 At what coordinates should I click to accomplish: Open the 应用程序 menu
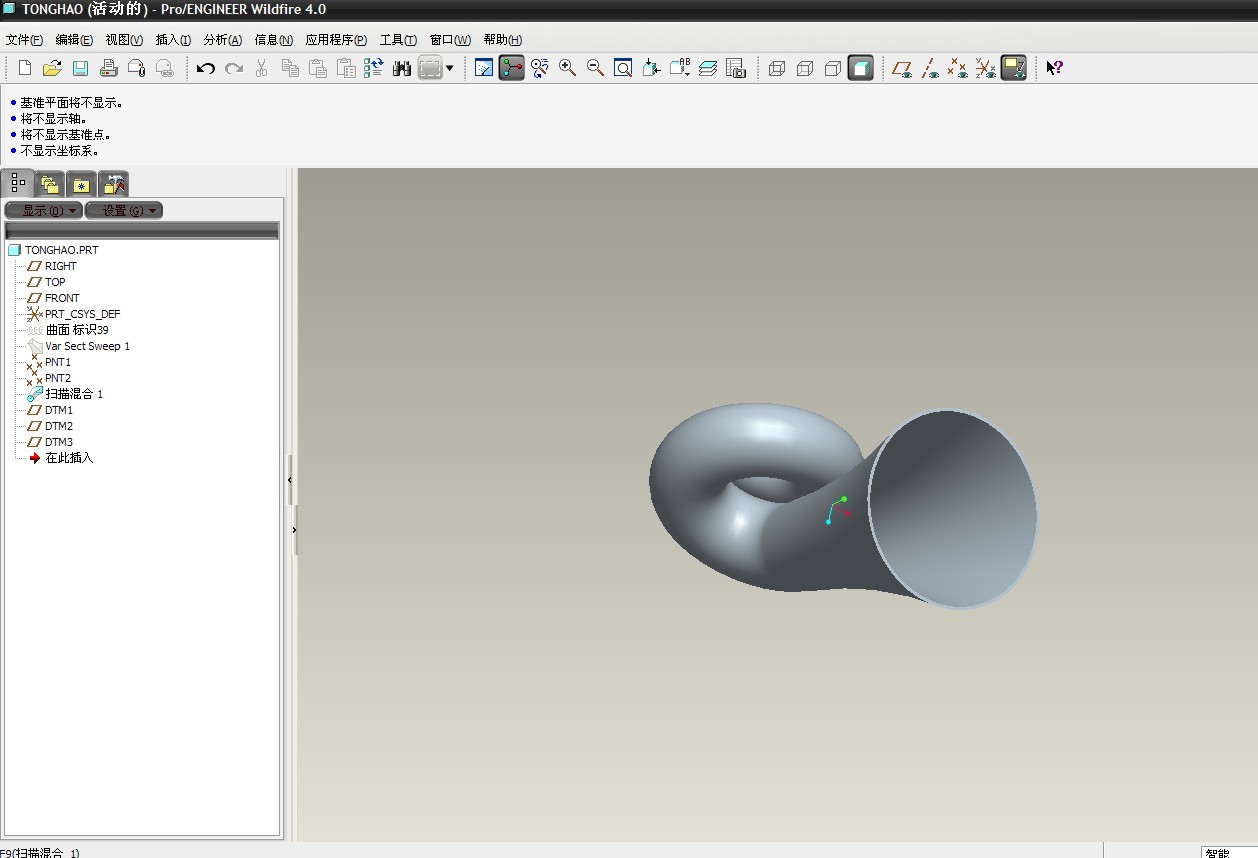pyautogui.click(x=336, y=40)
